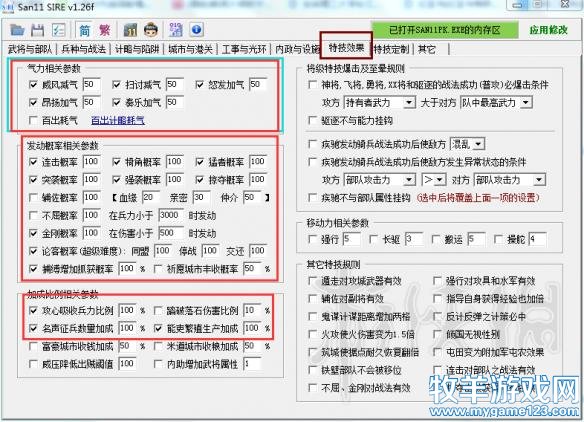
Task: Click the 连击概率 value field
Action: 91,162
